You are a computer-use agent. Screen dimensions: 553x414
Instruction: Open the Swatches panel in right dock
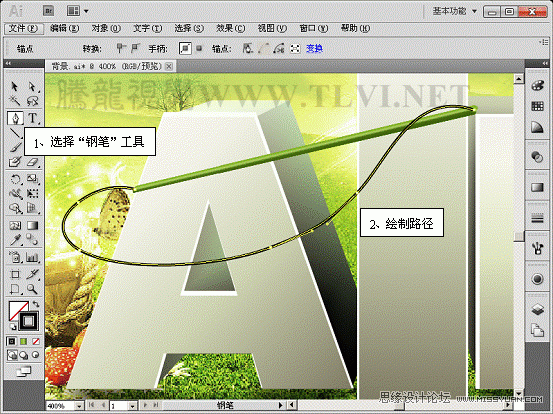click(x=537, y=106)
